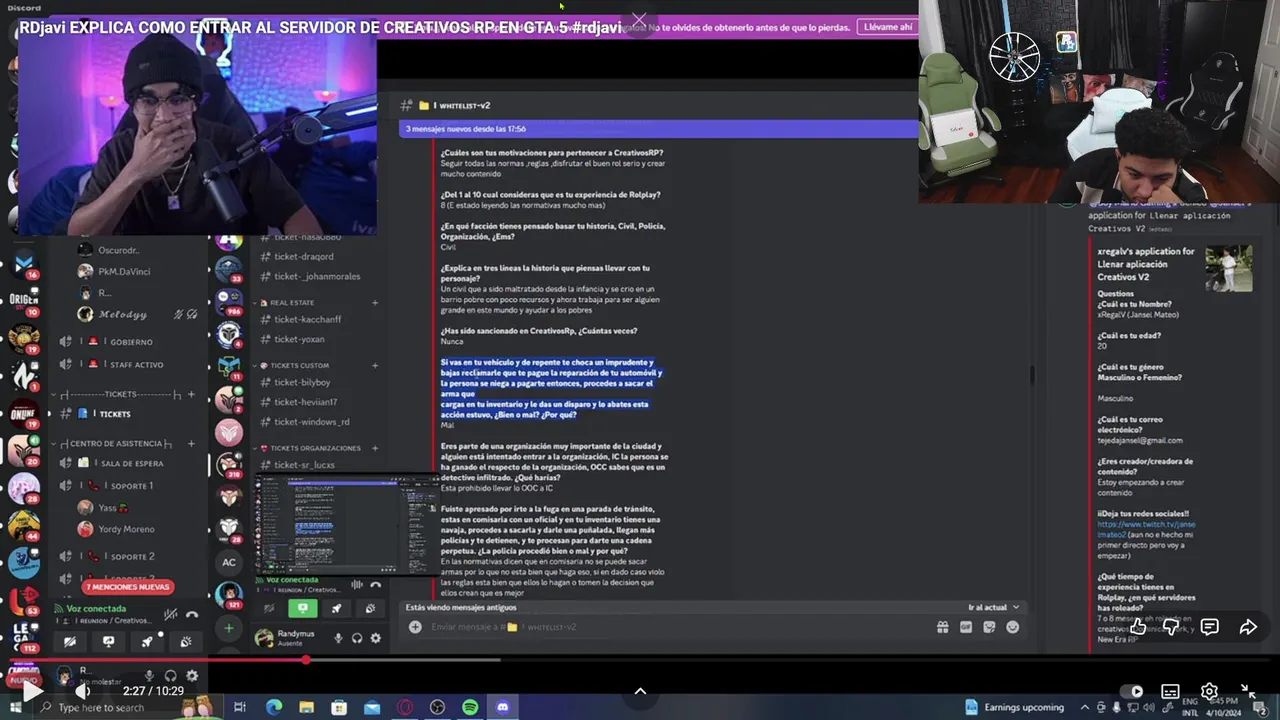Toggle the YouTube autoplay switch
Screen dimensions: 1280x720
(x=1131, y=691)
